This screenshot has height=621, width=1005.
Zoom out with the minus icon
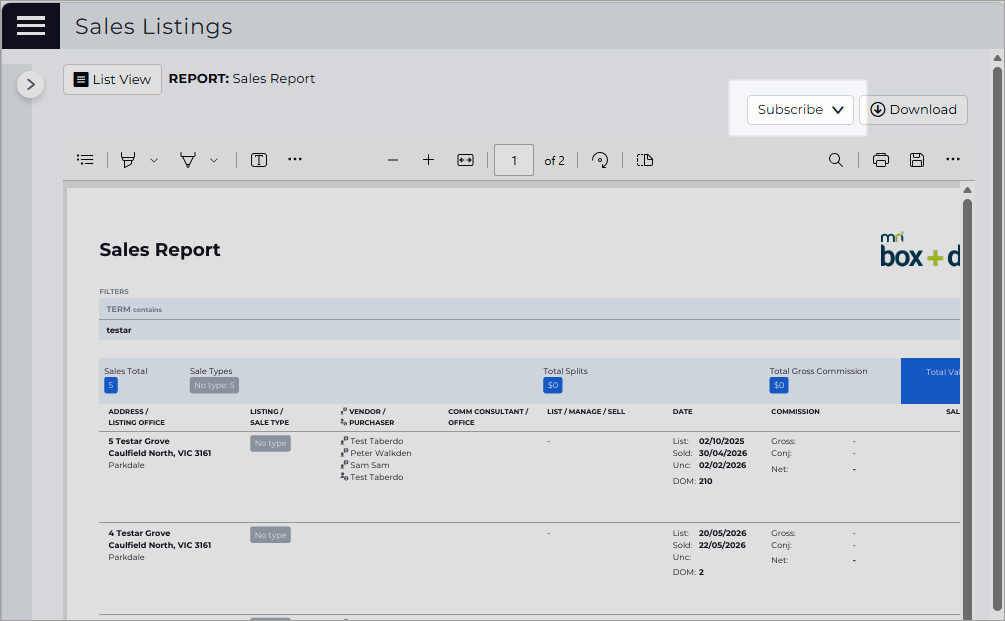pyautogui.click(x=393, y=160)
